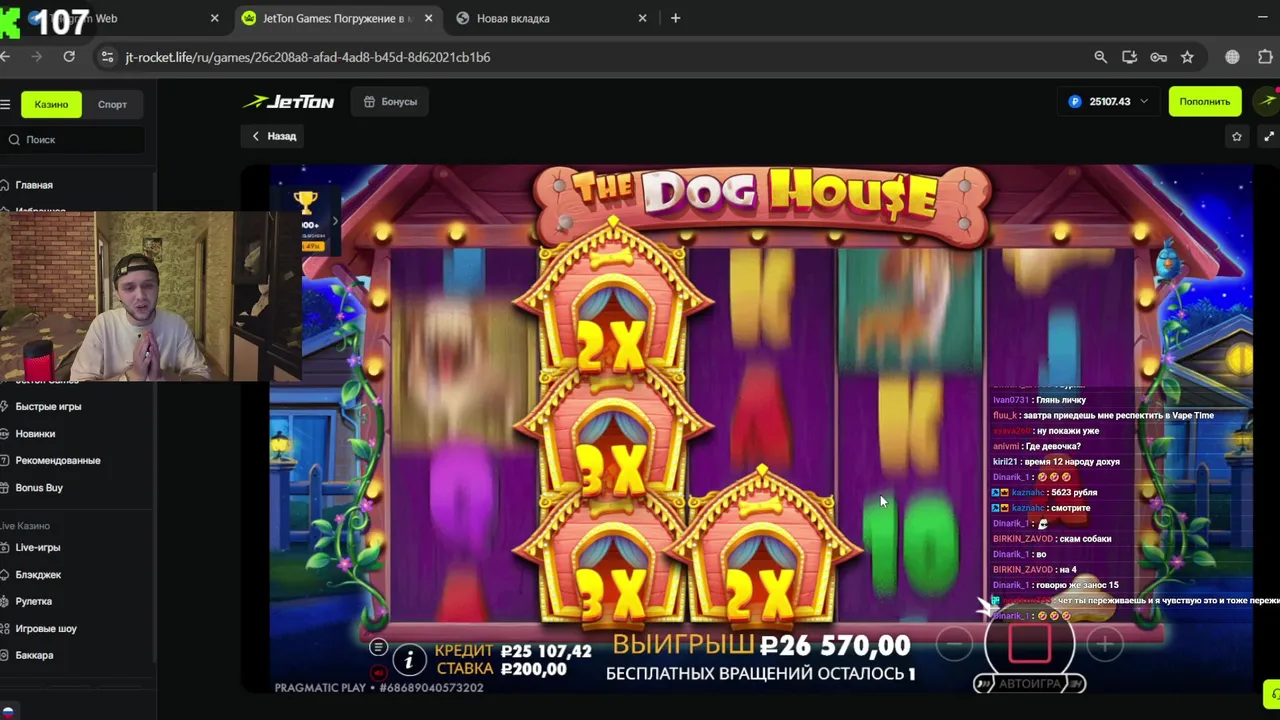1280x720 pixels.
Task: Open the globe extension icon
Action: pyautogui.click(x=1232, y=57)
